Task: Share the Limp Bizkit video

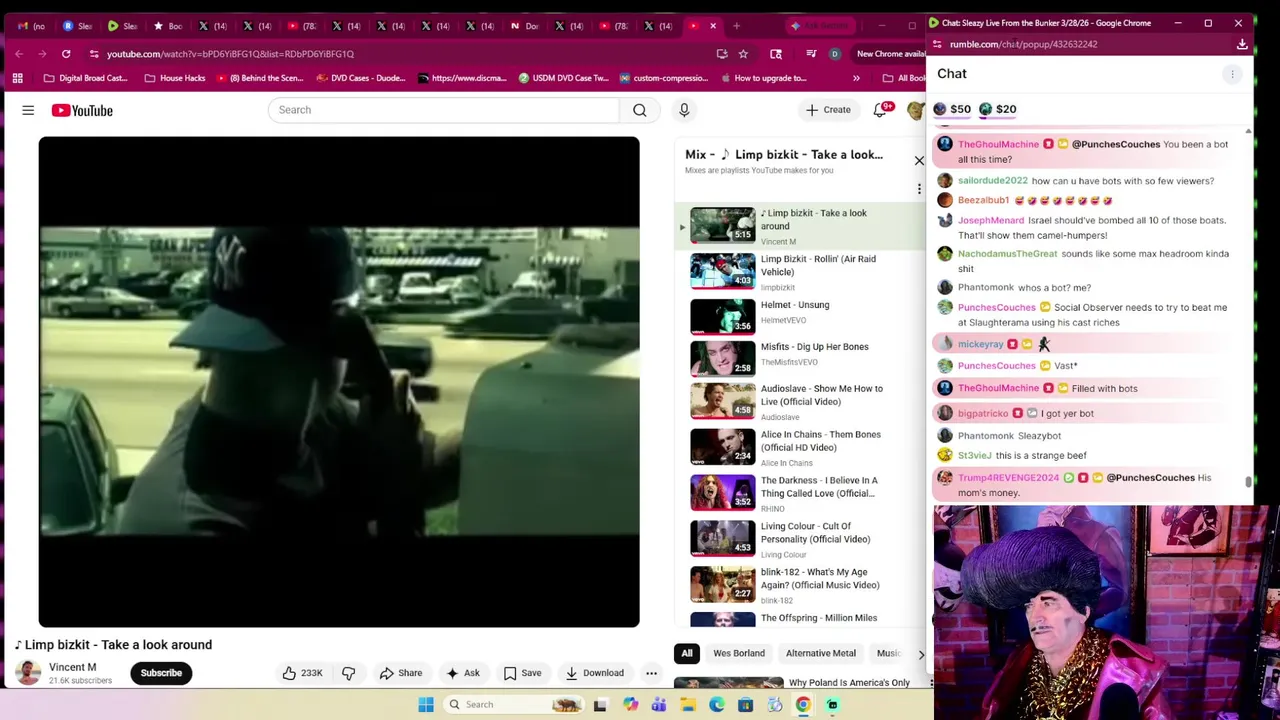Action: [400, 673]
